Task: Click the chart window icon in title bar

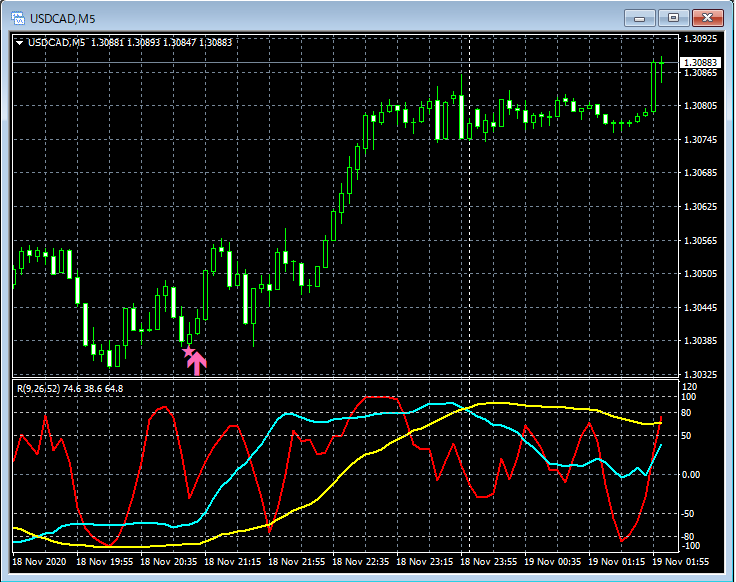Action: pos(17,18)
